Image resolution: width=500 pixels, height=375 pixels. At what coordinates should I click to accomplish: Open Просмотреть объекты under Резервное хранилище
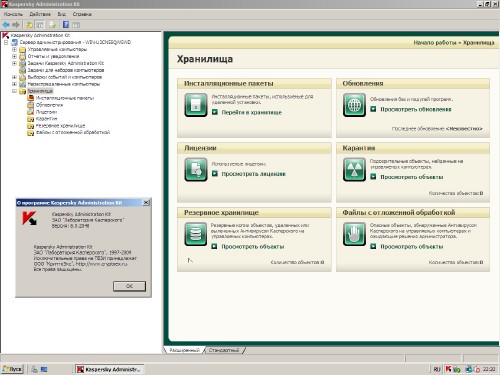pos(253,247)
